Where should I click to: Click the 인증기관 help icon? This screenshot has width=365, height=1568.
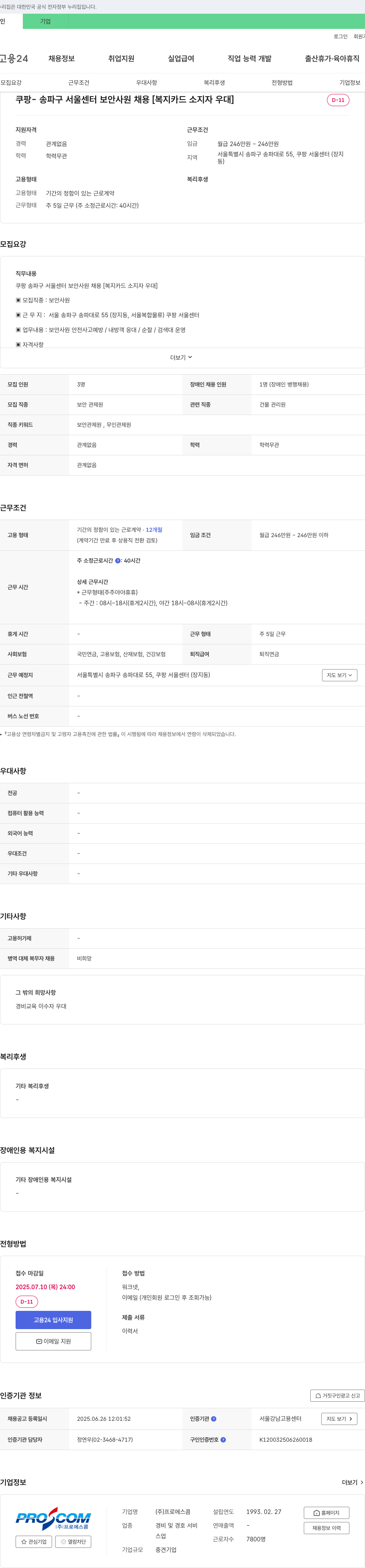214,1419
